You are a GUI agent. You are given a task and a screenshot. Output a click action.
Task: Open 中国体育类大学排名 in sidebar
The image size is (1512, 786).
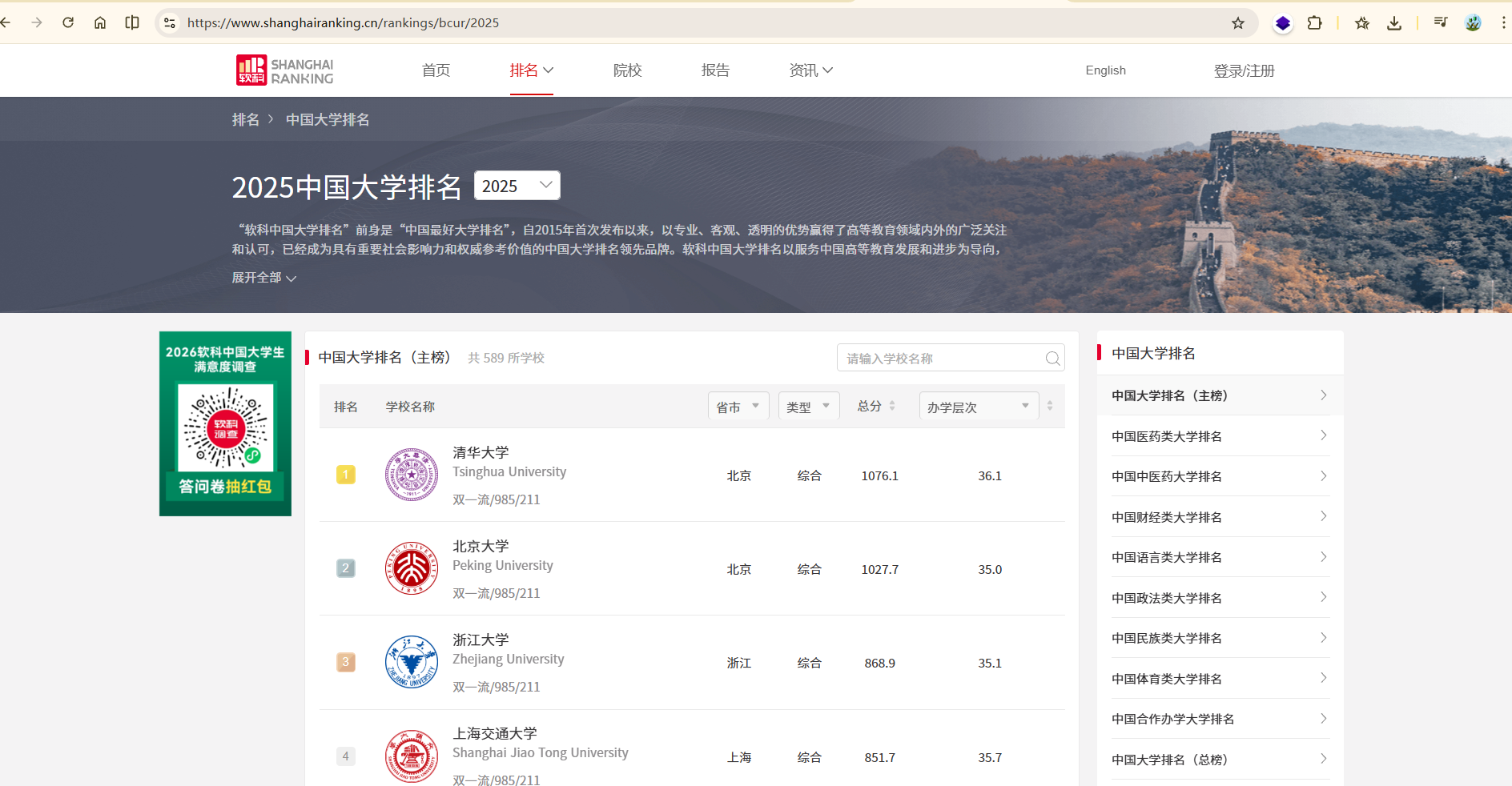pos(1220,679)
